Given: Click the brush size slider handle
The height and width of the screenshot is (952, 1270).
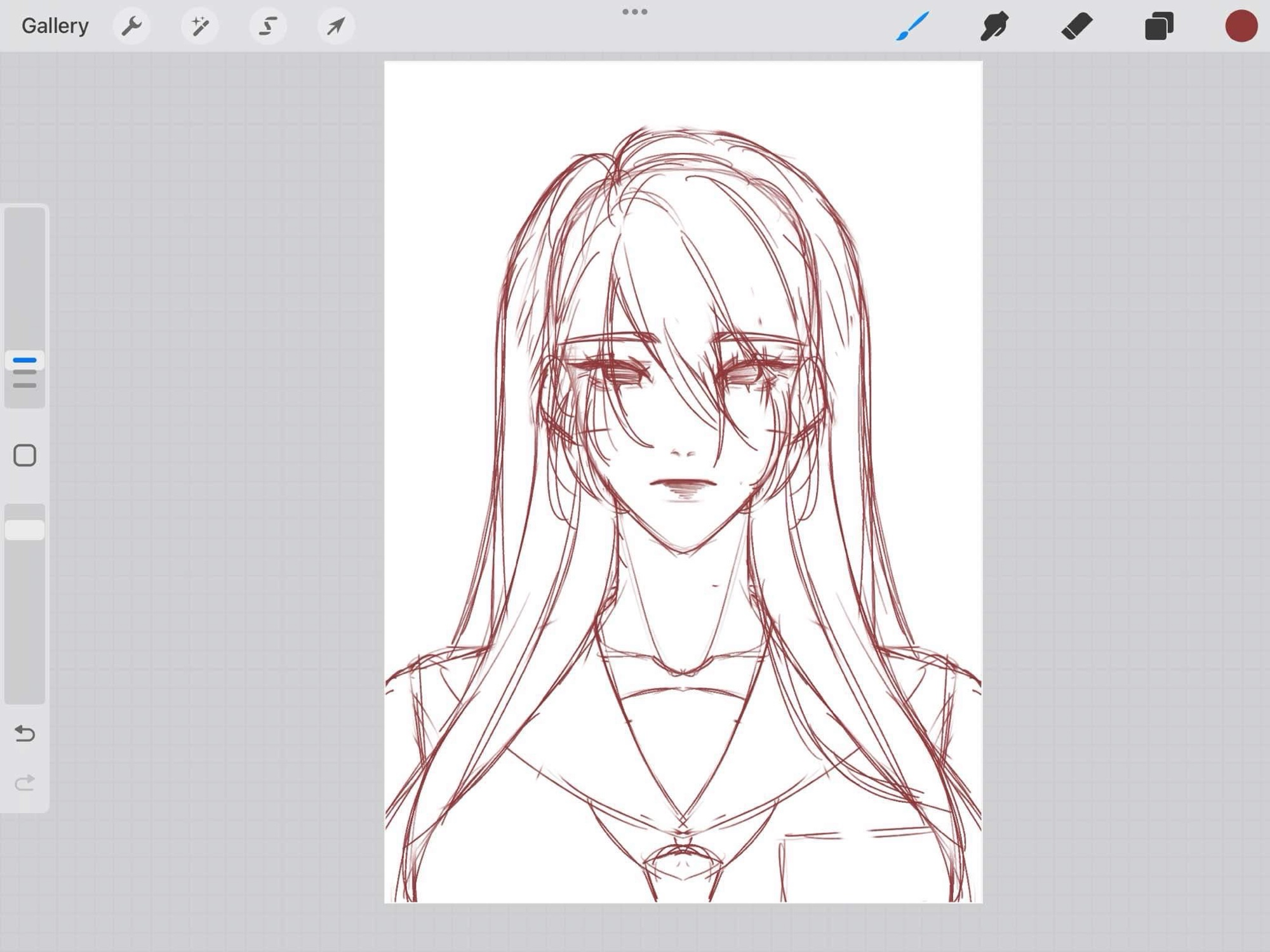Looking at the screenshot, I should pos(25,360).
